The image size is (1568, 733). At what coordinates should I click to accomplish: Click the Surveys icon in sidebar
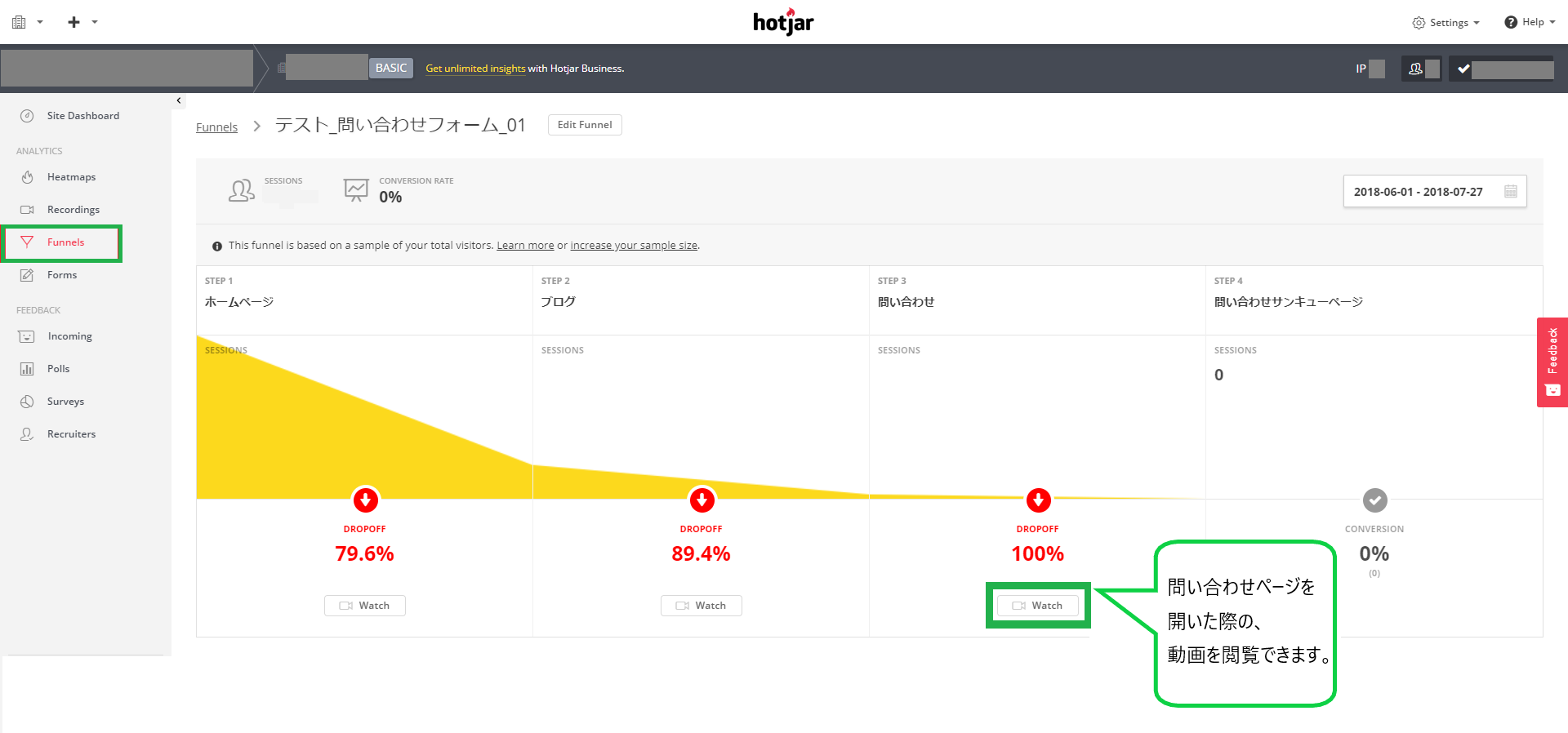27,402
